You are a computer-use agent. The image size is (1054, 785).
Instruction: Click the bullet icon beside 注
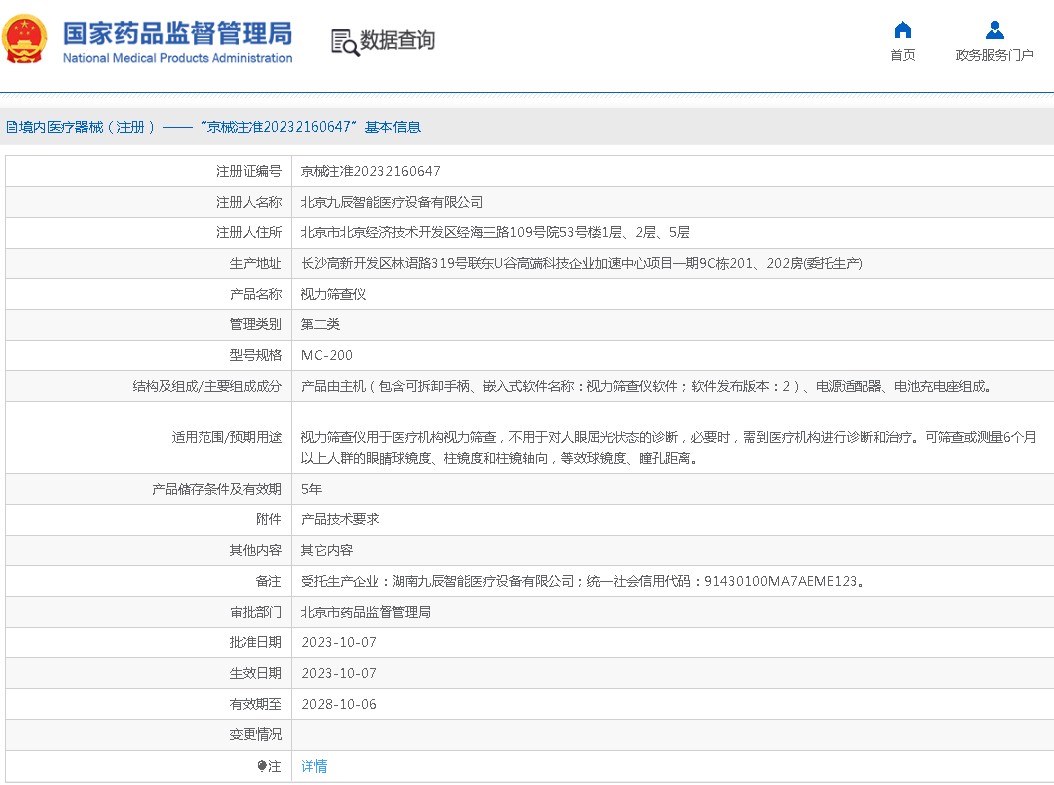point(261,766)
